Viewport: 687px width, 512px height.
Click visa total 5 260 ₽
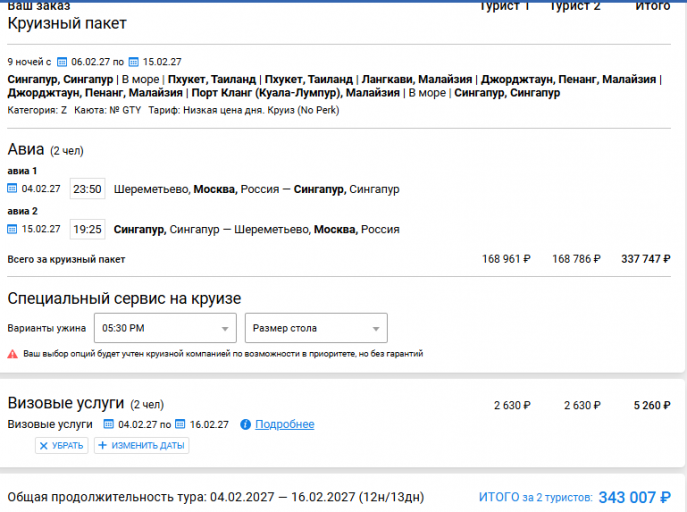coord(652,405)
